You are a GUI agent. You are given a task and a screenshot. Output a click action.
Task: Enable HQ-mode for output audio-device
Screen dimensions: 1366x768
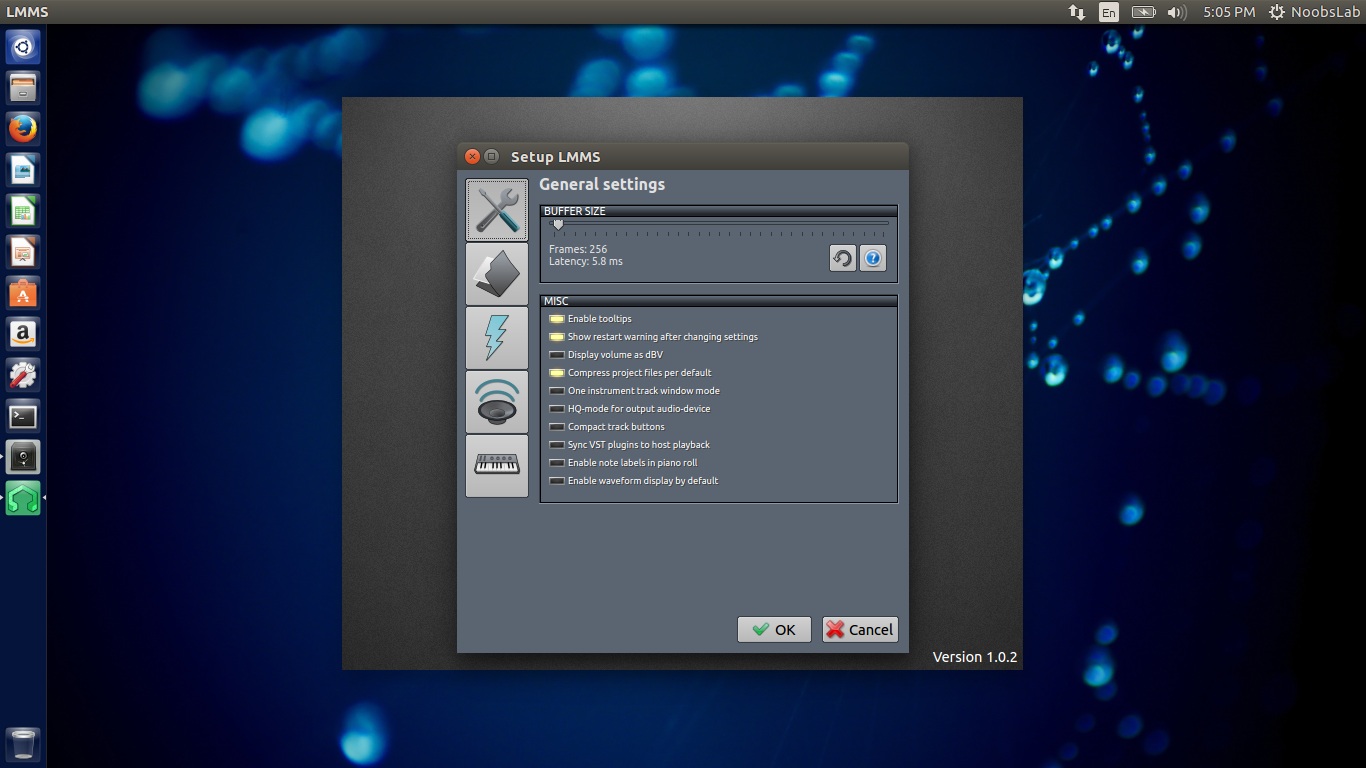tap(630, 409)
